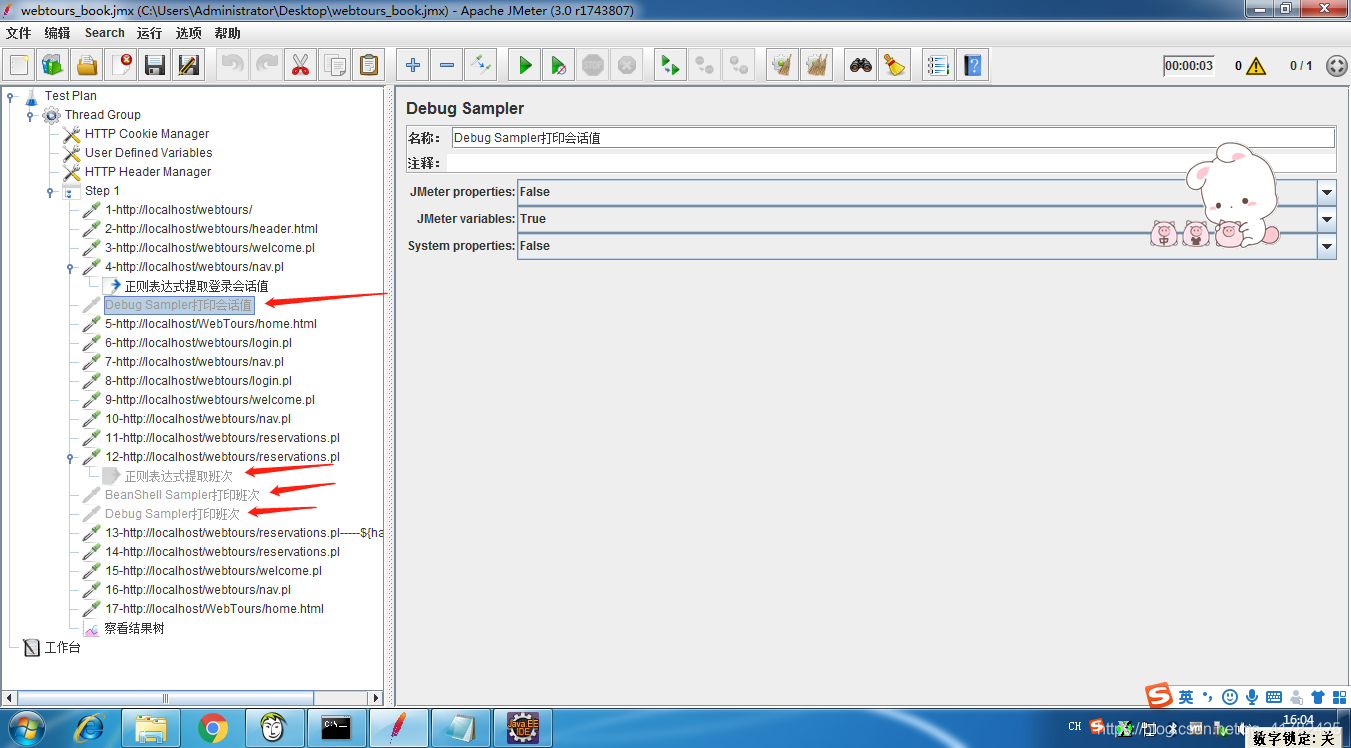Click the Cut scissors icon

[300, 66]
